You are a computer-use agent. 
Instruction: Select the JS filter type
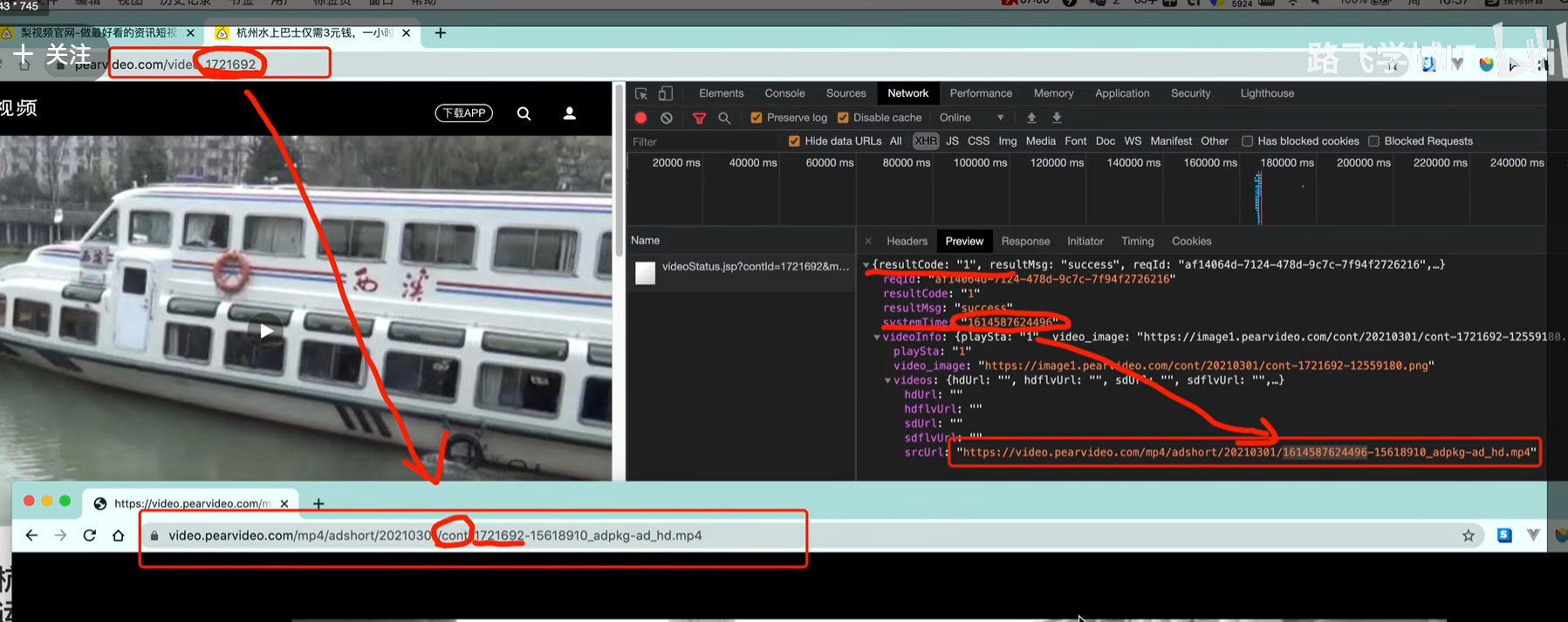pos(952,141)
